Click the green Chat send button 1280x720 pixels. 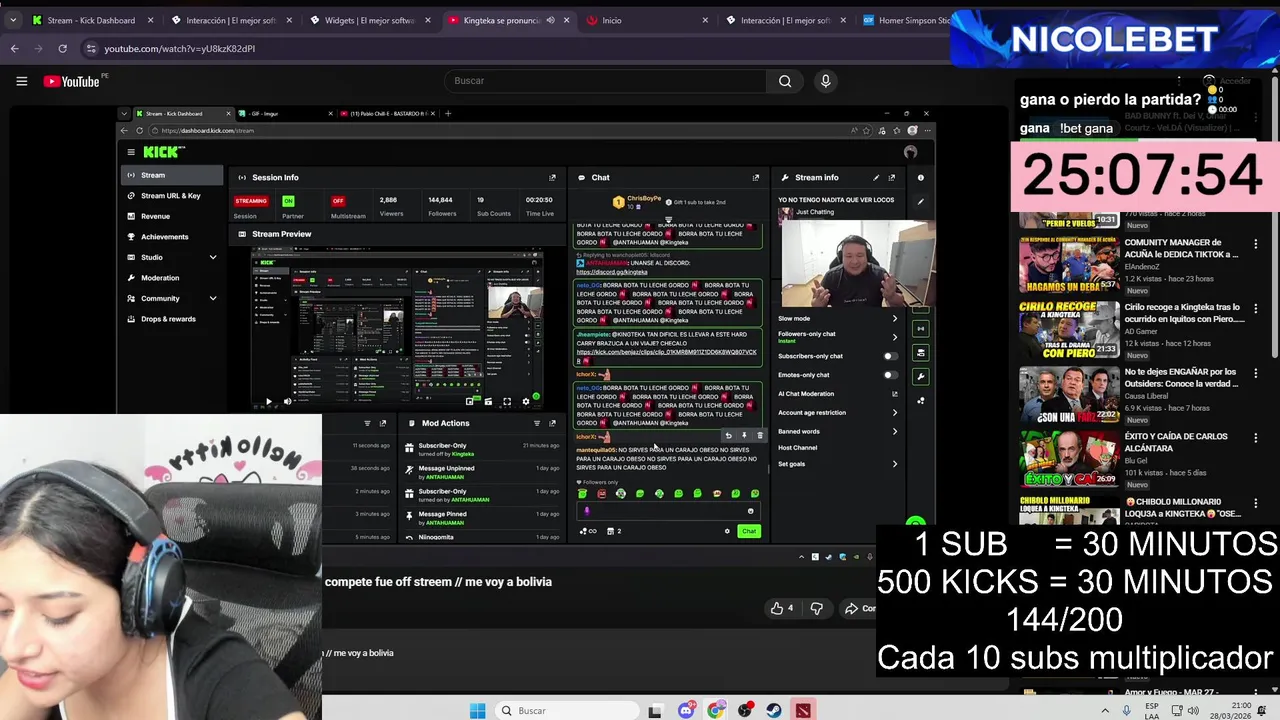tap(749, 531)
